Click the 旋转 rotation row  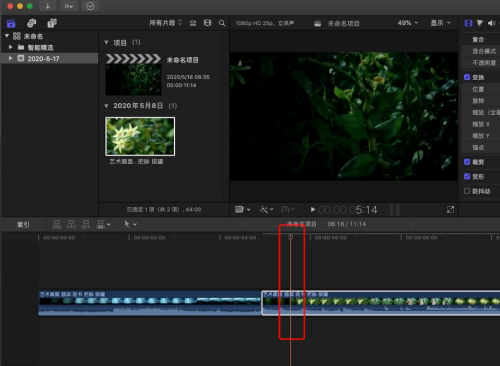481,101
